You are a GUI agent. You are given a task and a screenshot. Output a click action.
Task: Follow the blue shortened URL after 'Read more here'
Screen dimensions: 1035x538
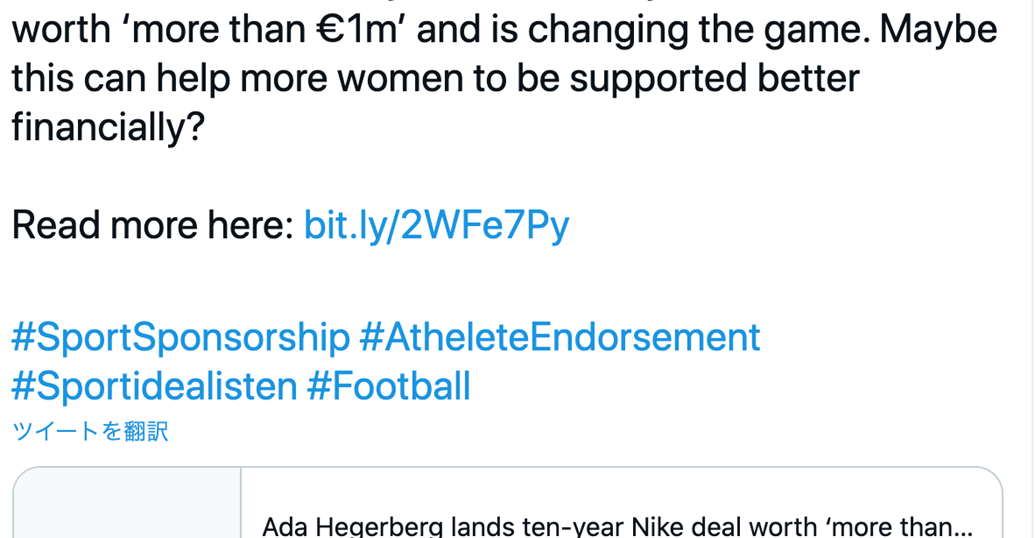click(436, 226)
